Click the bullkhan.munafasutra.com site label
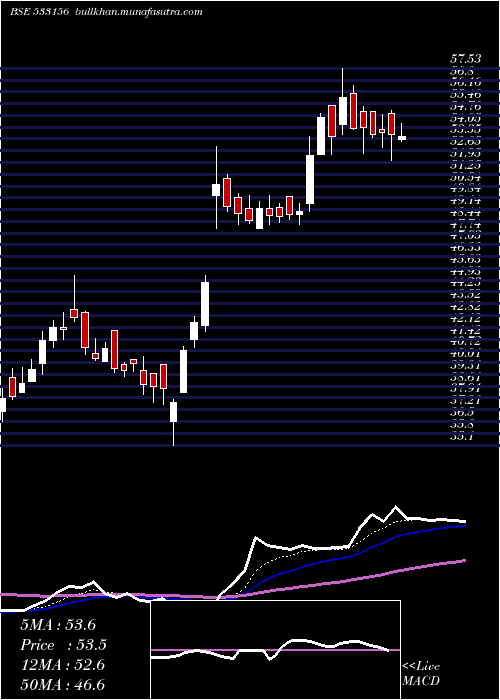The width and height of the screenshot is (500, 700). [x=138, y=12]
